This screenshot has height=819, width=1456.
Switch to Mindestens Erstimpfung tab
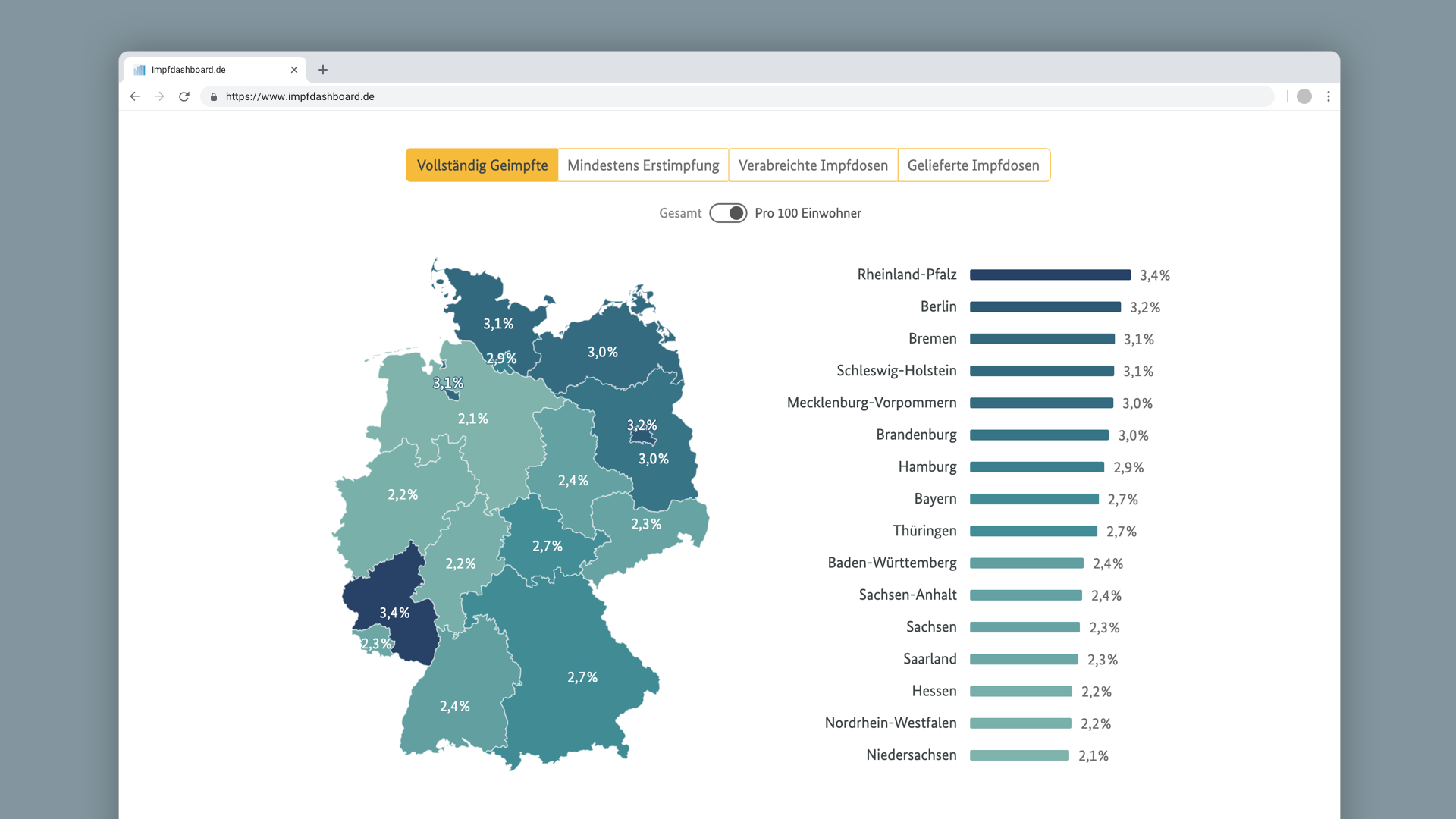643,165
